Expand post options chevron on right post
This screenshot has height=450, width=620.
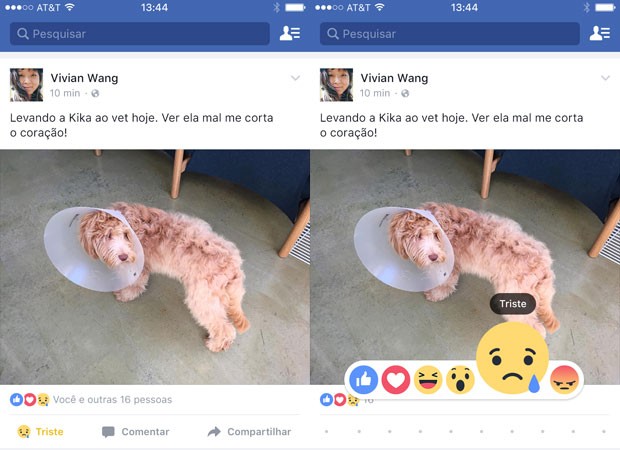tap(605, 78)
